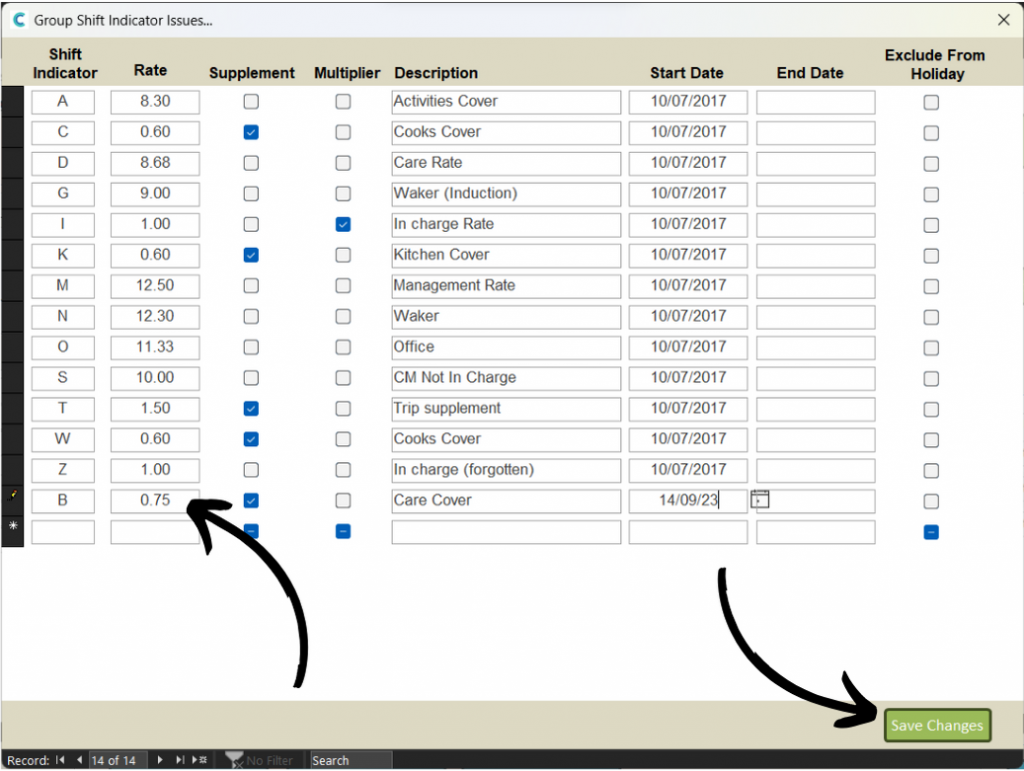Edit rate 0.75 for indicator B
Viewport: 1024px width, 771px height.
point(155,501)
